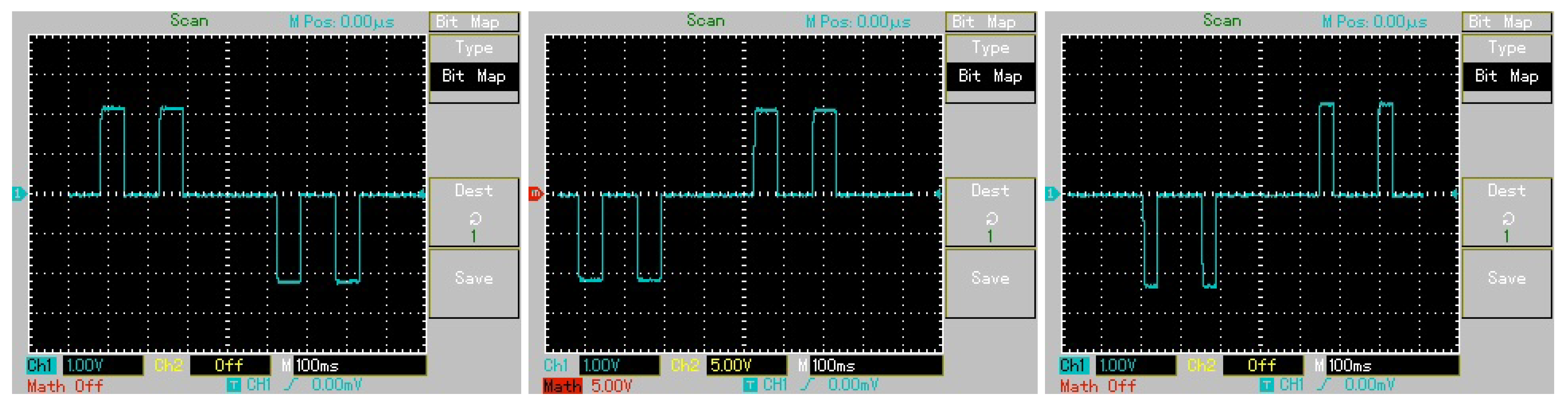
Task: Select the Ch2 channel icon in middle panel
Action: tap(685, 366)
